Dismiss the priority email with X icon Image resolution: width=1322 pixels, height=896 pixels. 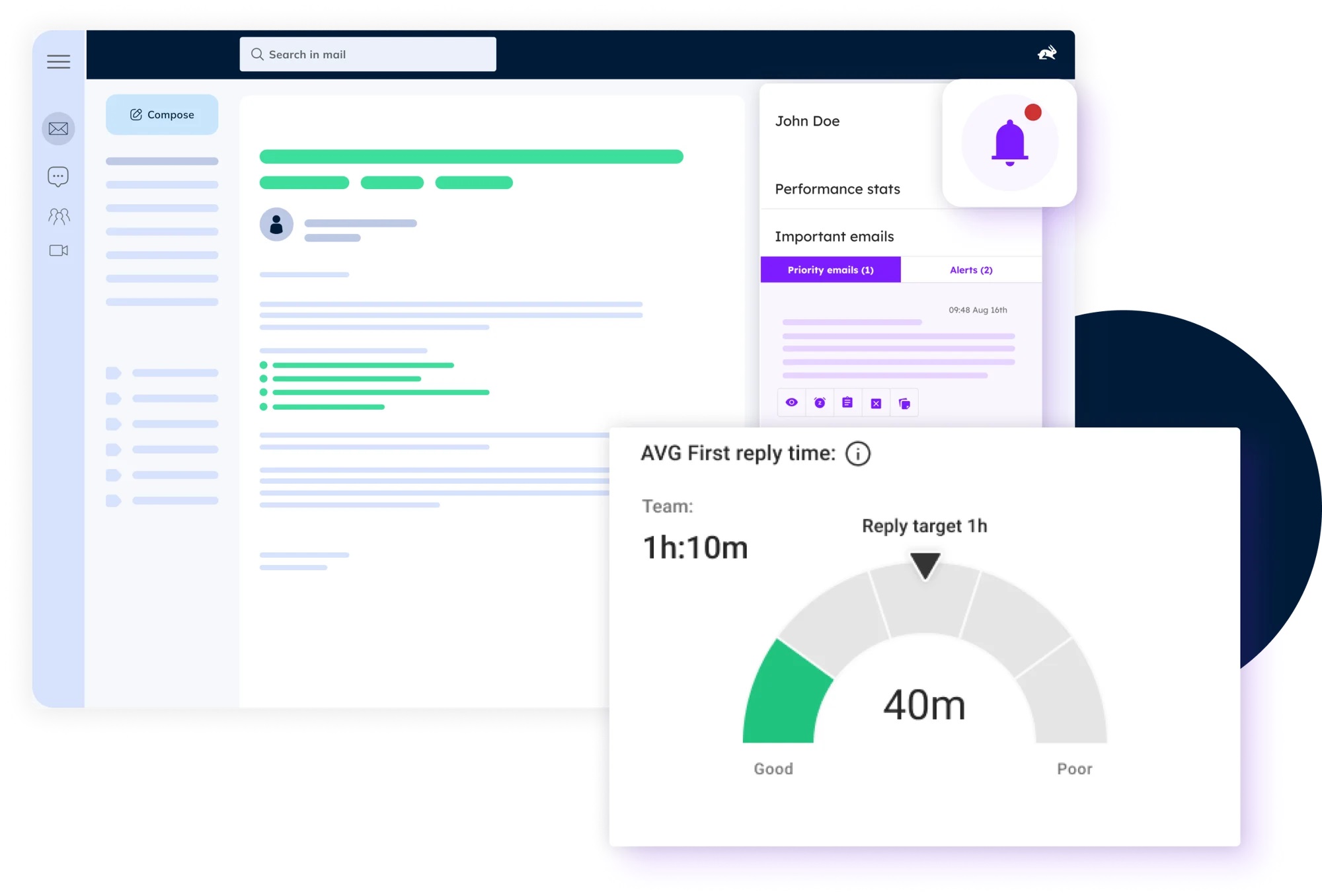coord(876,403)
